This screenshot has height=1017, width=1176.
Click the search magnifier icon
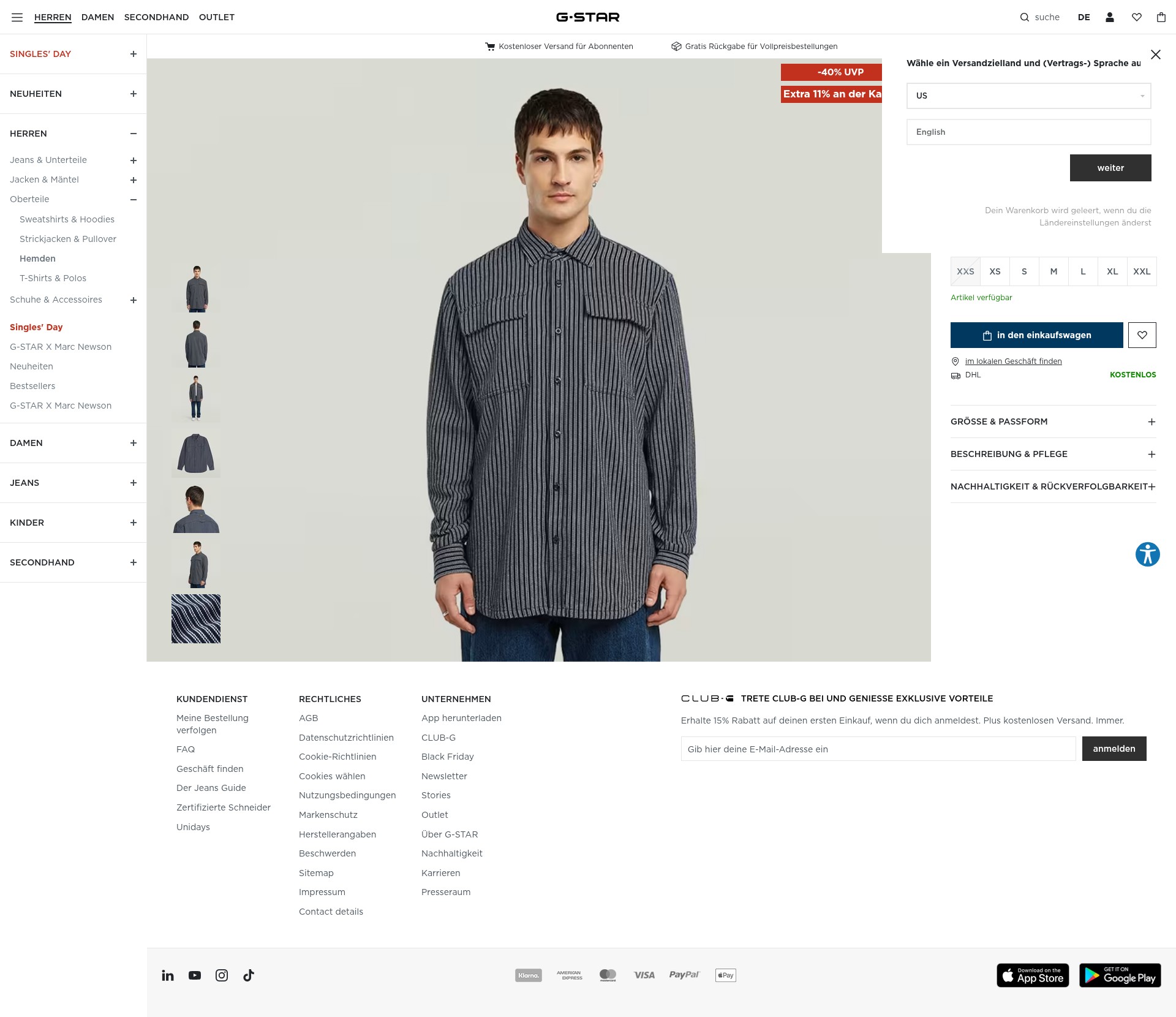click(1024, 17)
